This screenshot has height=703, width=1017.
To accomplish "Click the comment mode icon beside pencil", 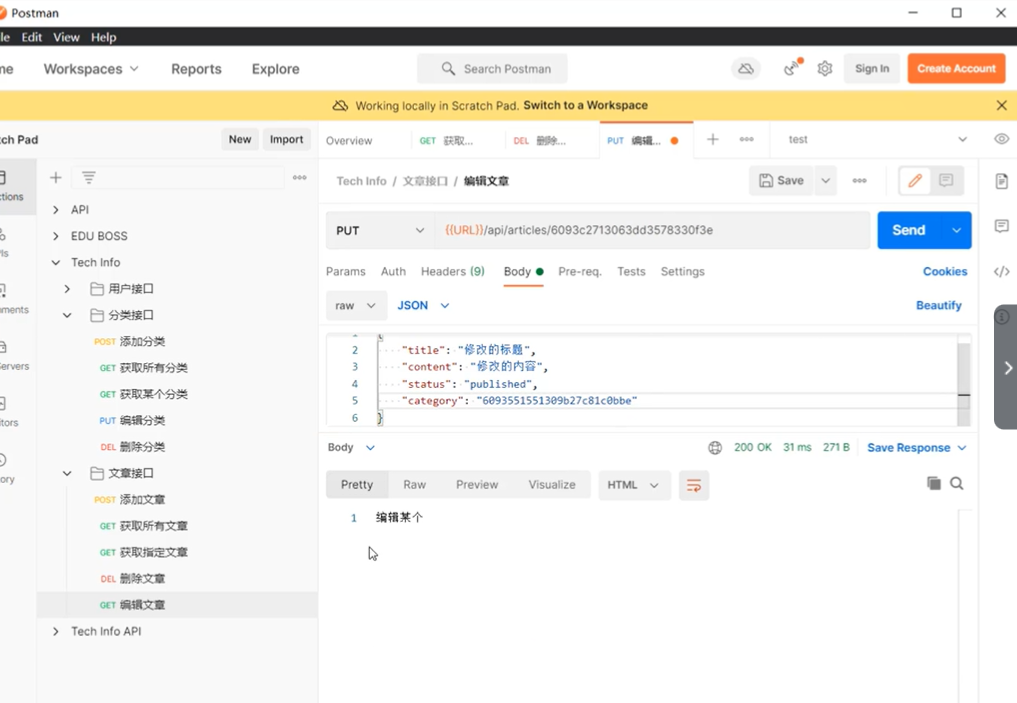I will pos(946,181).
